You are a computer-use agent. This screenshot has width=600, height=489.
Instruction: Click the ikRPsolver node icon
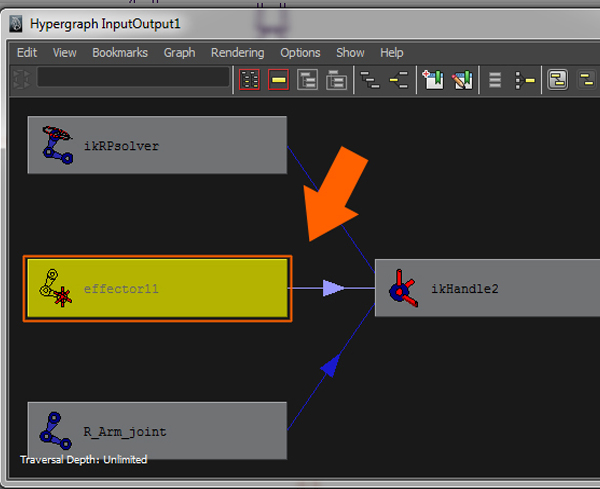57,145
